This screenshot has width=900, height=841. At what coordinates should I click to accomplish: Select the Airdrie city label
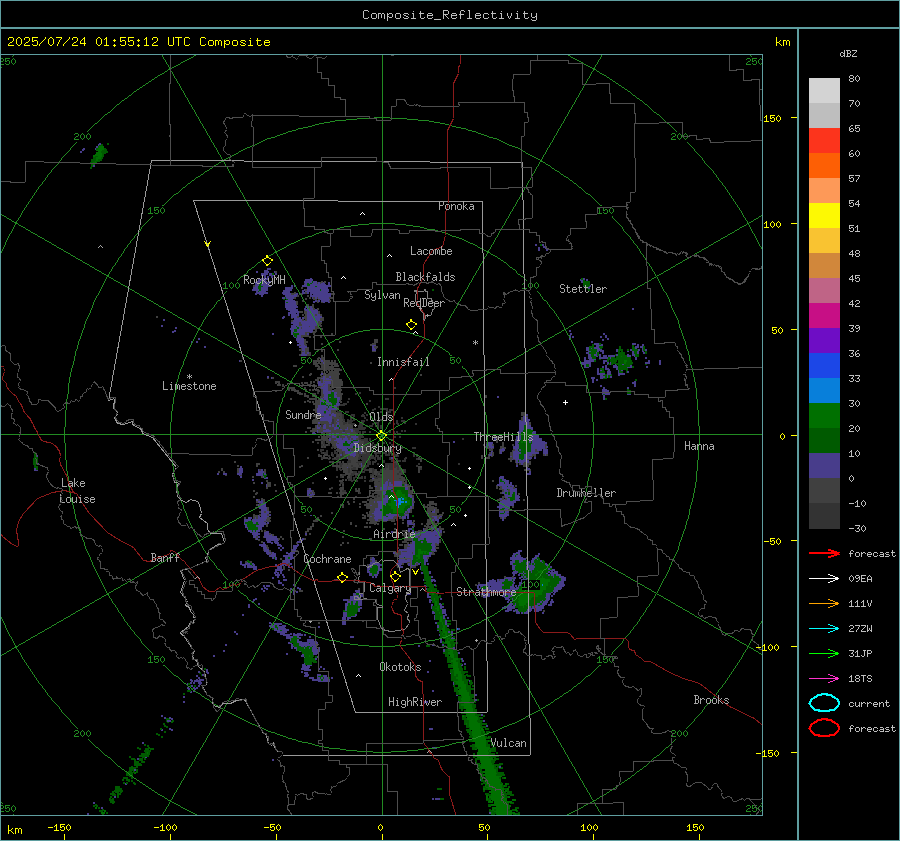pos(394,534)
